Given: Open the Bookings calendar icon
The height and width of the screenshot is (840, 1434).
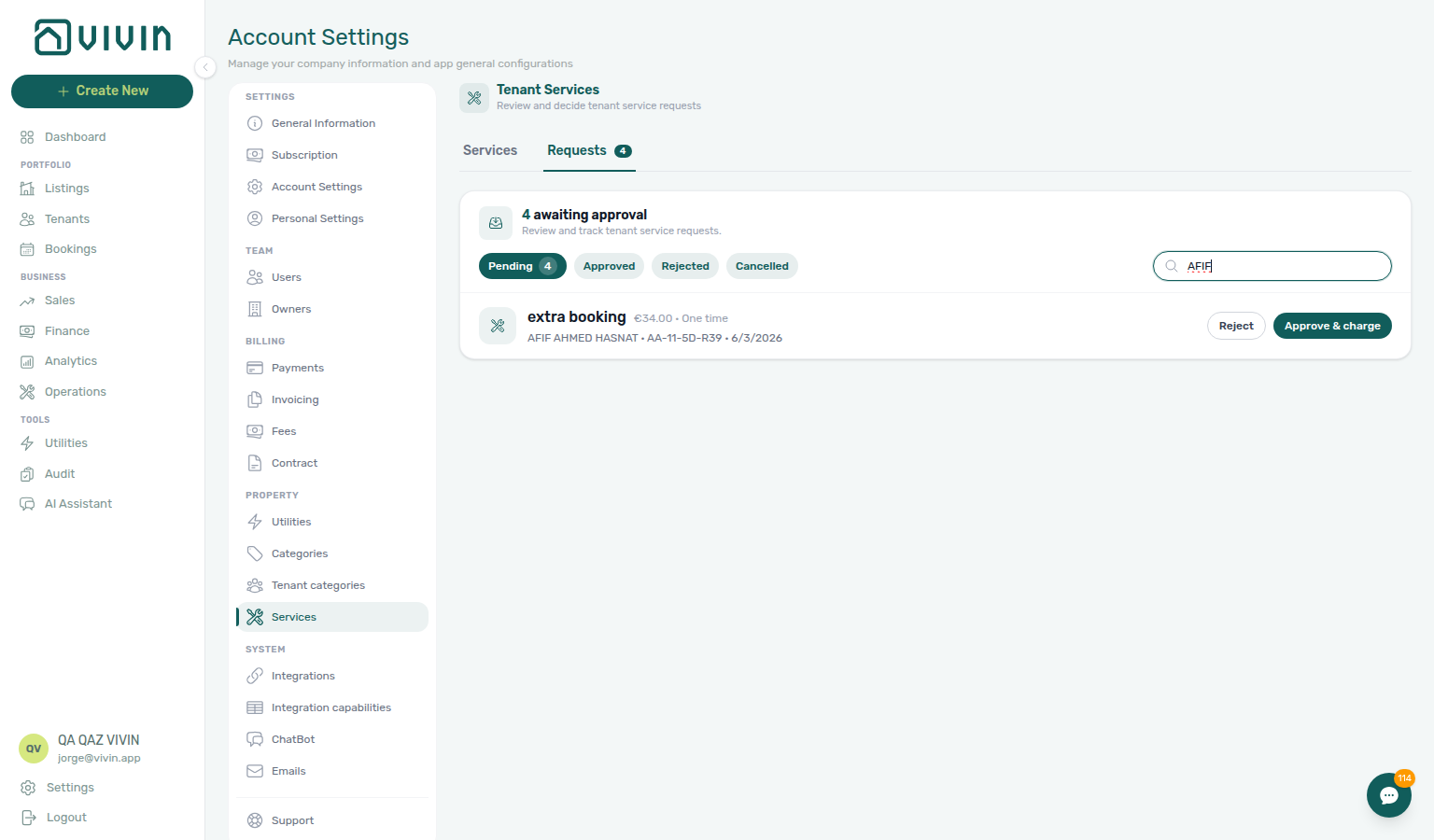Looking at the screenshot, I should point(27,249).
